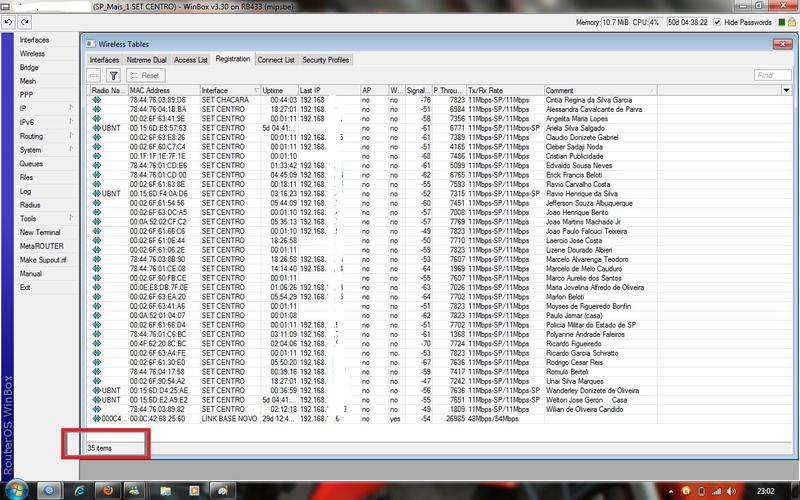Select registration icon for LINK BASE NOVO row

pos(96,418)
